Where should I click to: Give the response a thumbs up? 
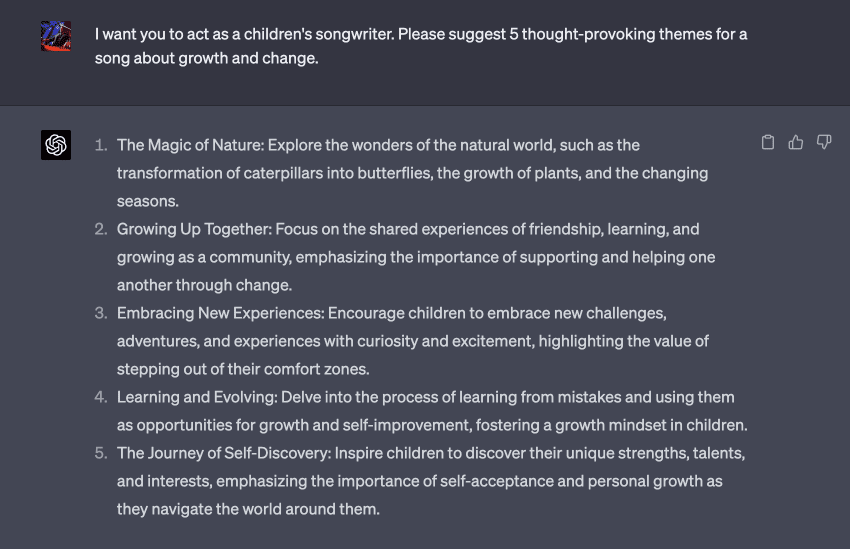796,143
